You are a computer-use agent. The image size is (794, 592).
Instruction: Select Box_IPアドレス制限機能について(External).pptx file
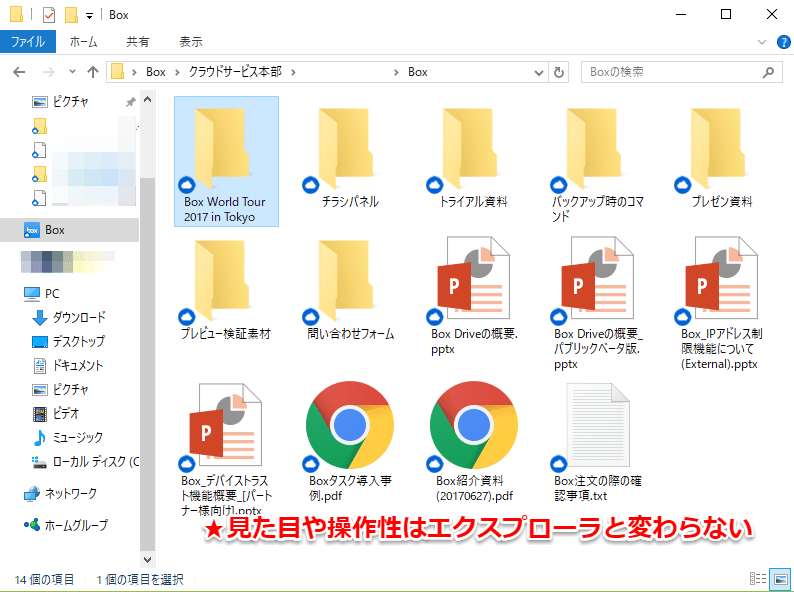tap(722, 303)
